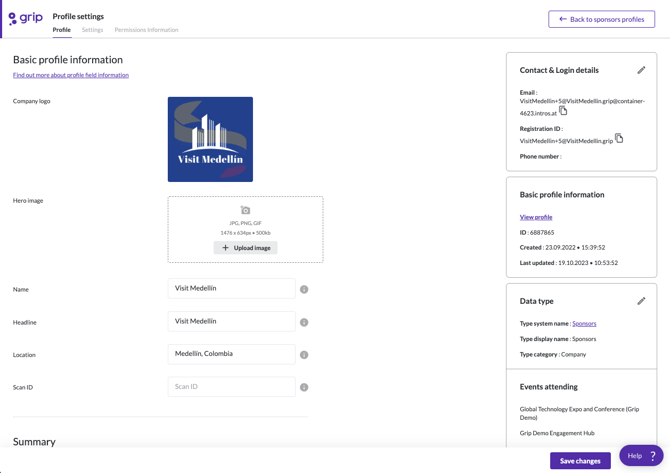Show info for the Scan ID field
The image size is (670, 473).
pos(304,387)
